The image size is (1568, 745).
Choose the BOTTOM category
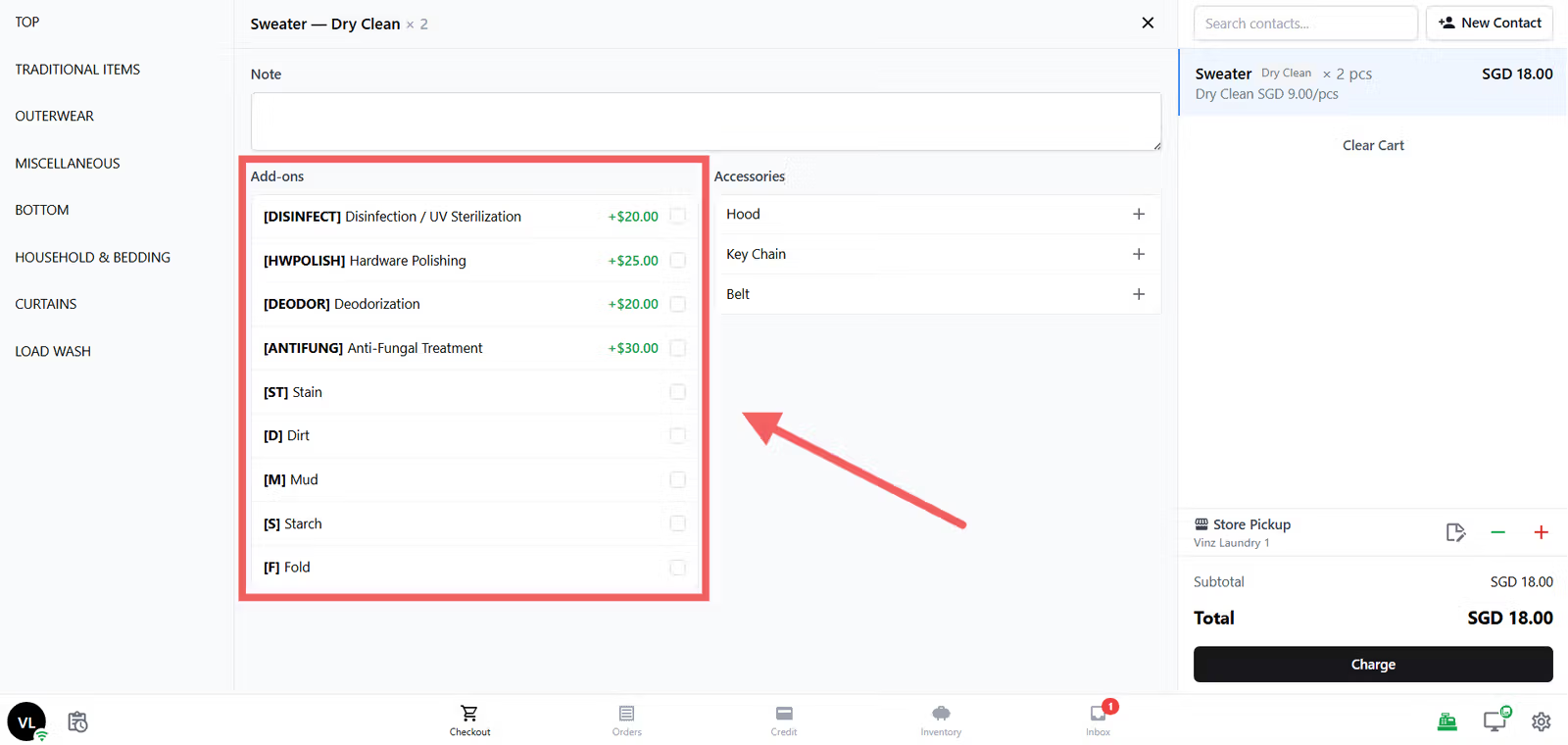tap(42, 210)
